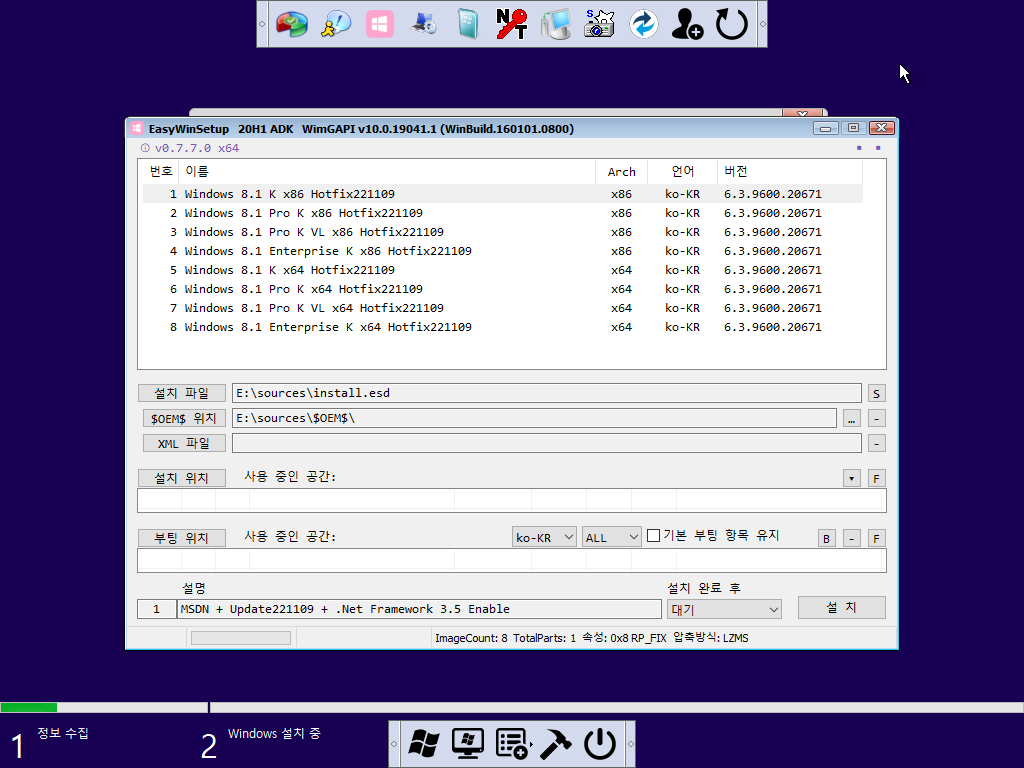Screen dimensions: 1024x768
Task: Click the monitor with Windows logo icon
Action: (468, 743)
